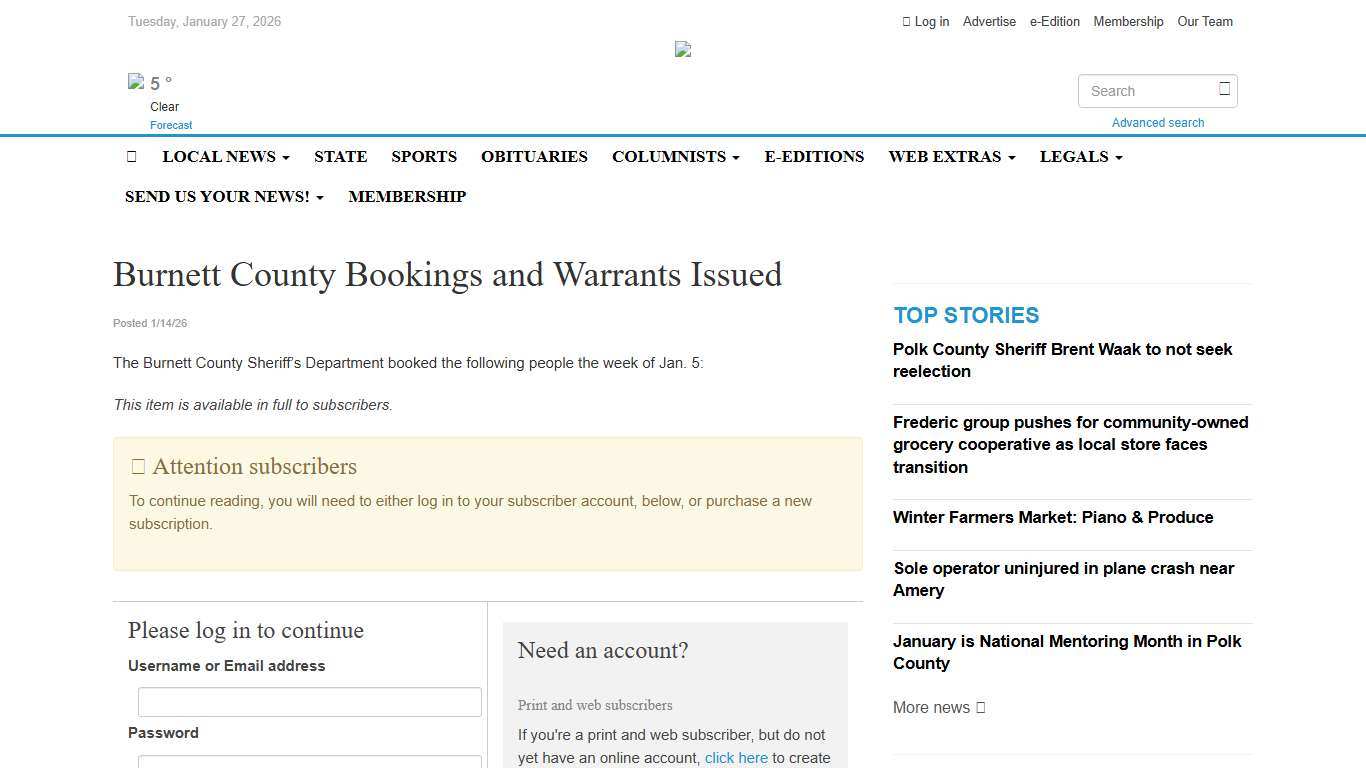The height and width of the screenshot is (768, 1366).
Task: Open the Polk County Sheriff story
Action: (1062, 360)
